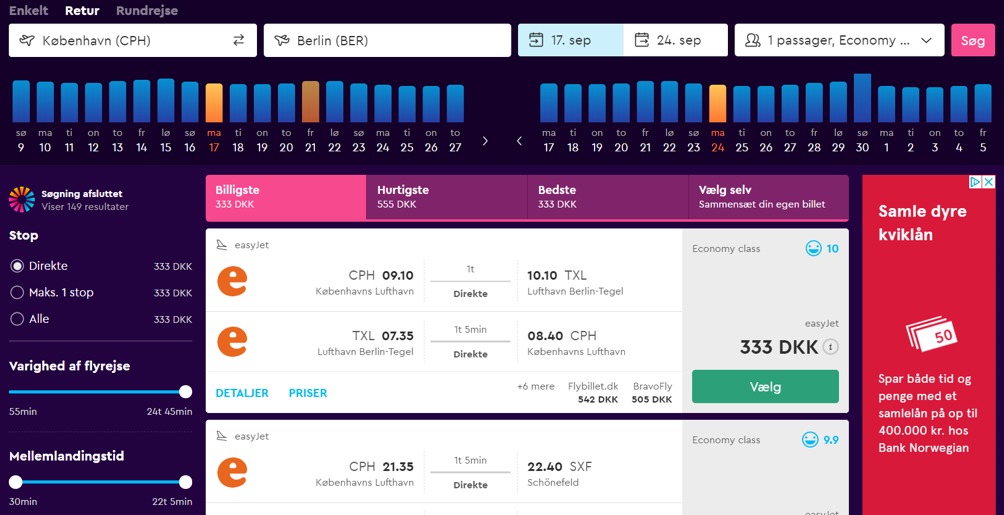Select the Alle stop filter

coord(17,319)
